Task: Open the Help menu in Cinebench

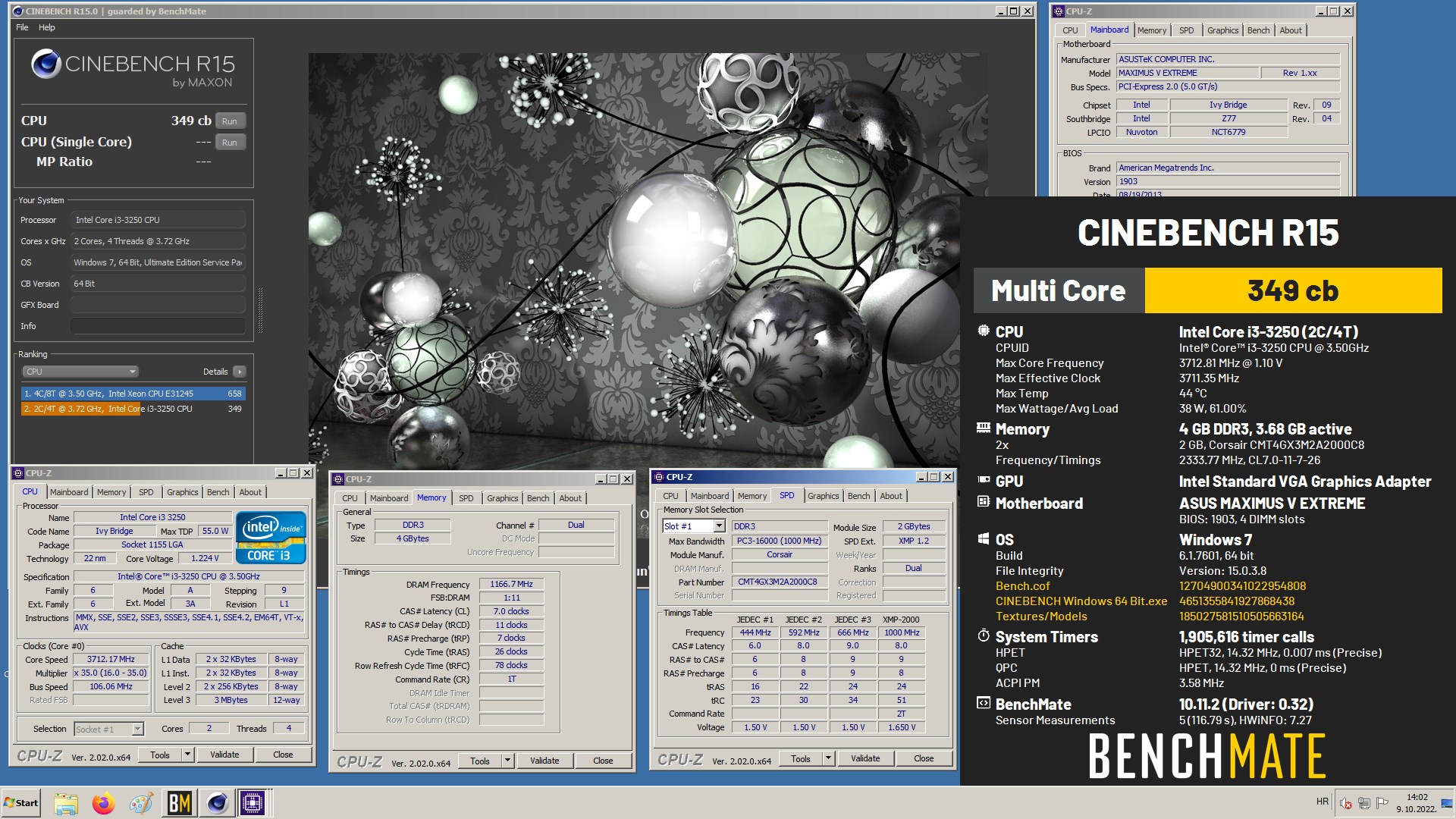Action: (47, 27)
